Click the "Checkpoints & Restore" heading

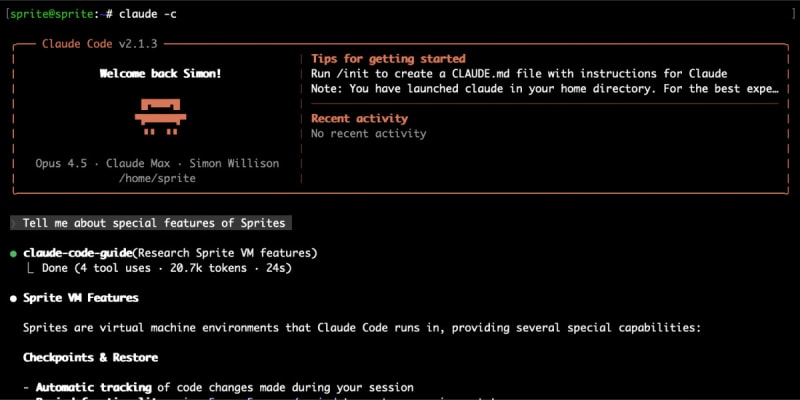90,358
